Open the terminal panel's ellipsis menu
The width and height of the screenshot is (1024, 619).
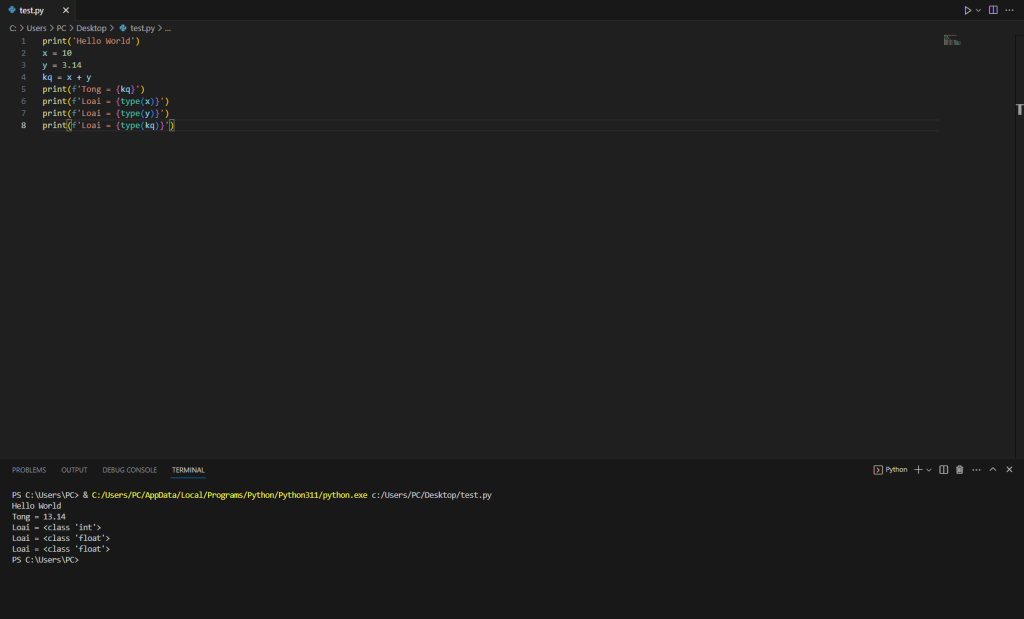(976, 469)
